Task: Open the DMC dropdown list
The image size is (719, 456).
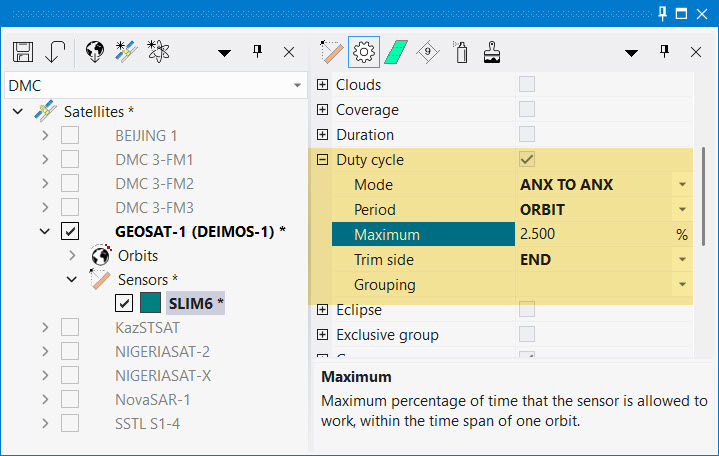Action: [x=297, y=86]
